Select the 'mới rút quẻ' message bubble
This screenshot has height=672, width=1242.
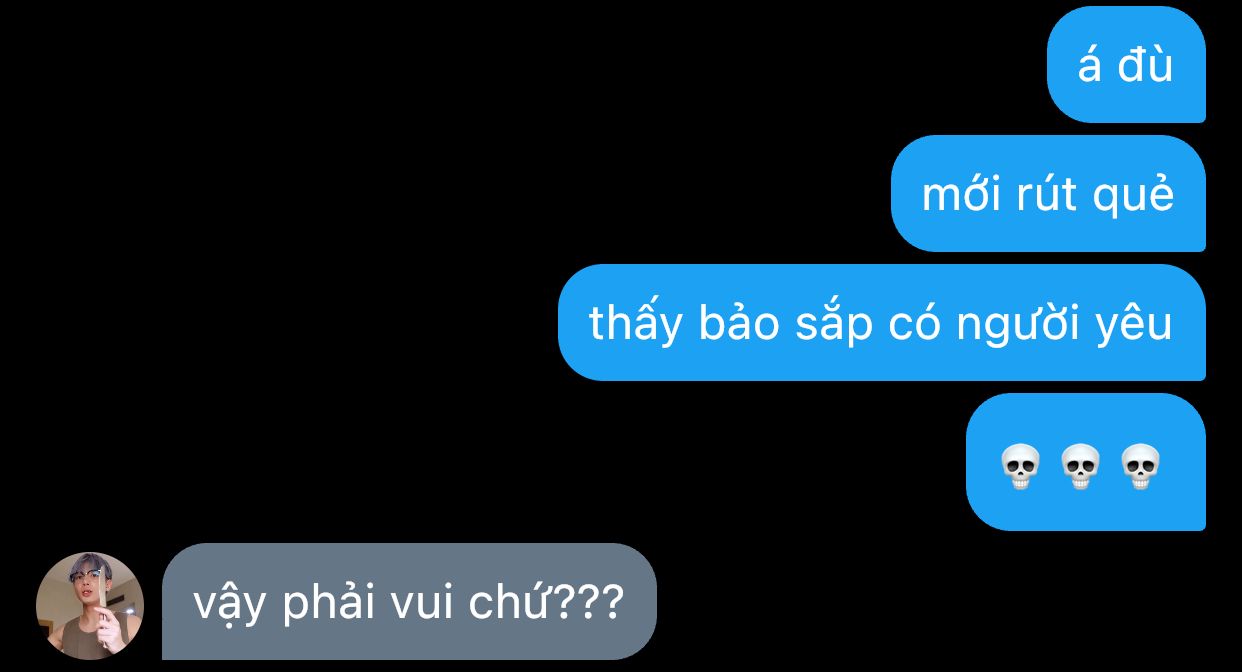pos(1048,194)
